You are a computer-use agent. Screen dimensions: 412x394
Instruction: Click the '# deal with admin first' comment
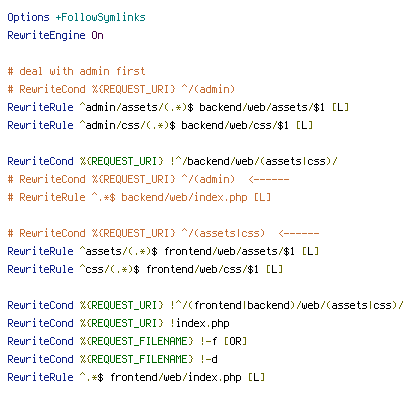click(x=76, y=71)
